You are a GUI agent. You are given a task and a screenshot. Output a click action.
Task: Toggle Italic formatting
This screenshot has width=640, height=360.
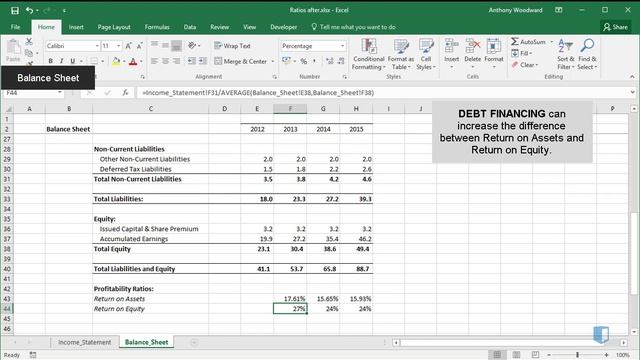coord(61,61)
